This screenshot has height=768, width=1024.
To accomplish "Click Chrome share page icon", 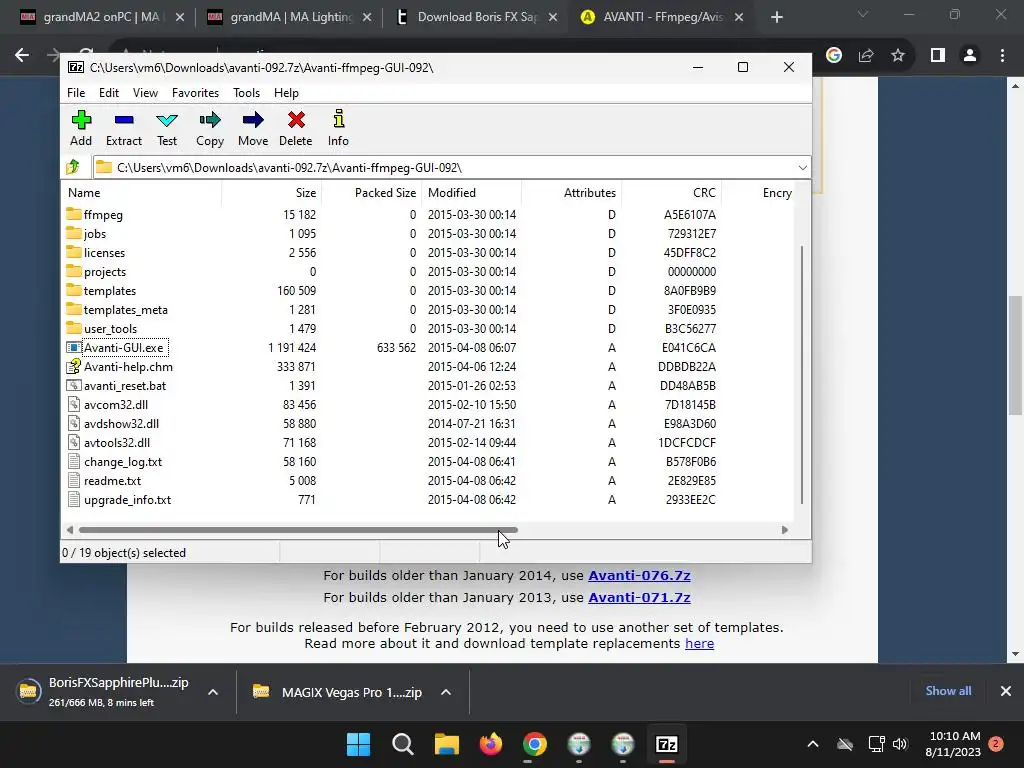I will pos(866,56).
